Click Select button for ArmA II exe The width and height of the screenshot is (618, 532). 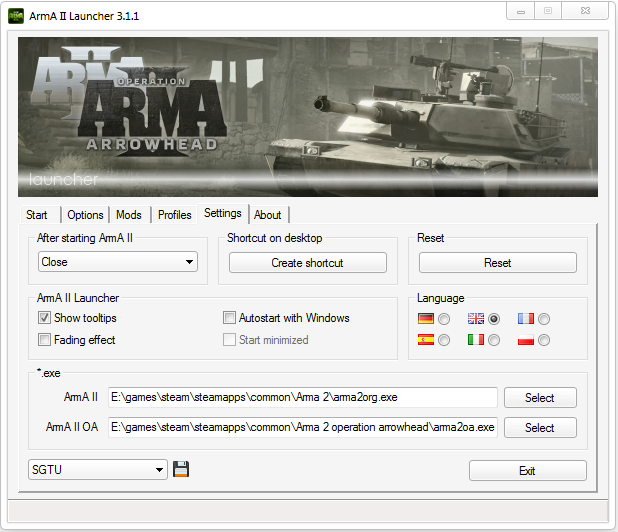tap(540, 398)
